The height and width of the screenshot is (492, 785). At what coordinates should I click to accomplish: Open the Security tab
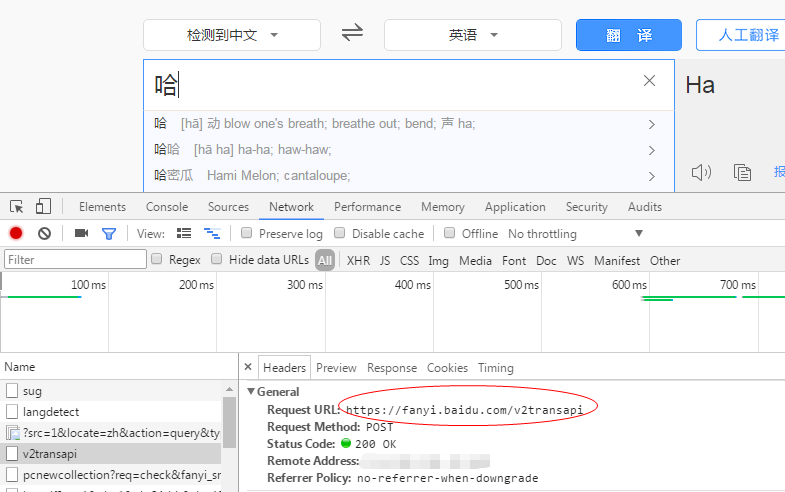coord(587,207)
